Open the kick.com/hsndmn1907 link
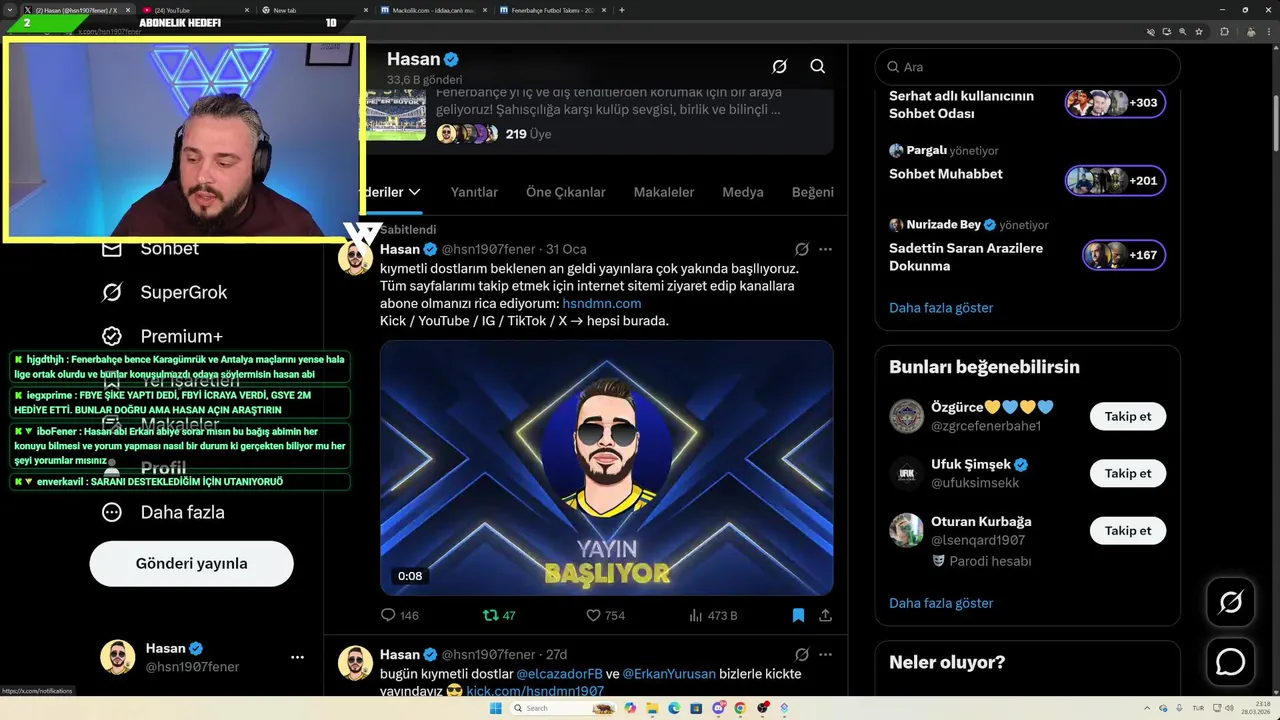 click(x=535, y=691)
